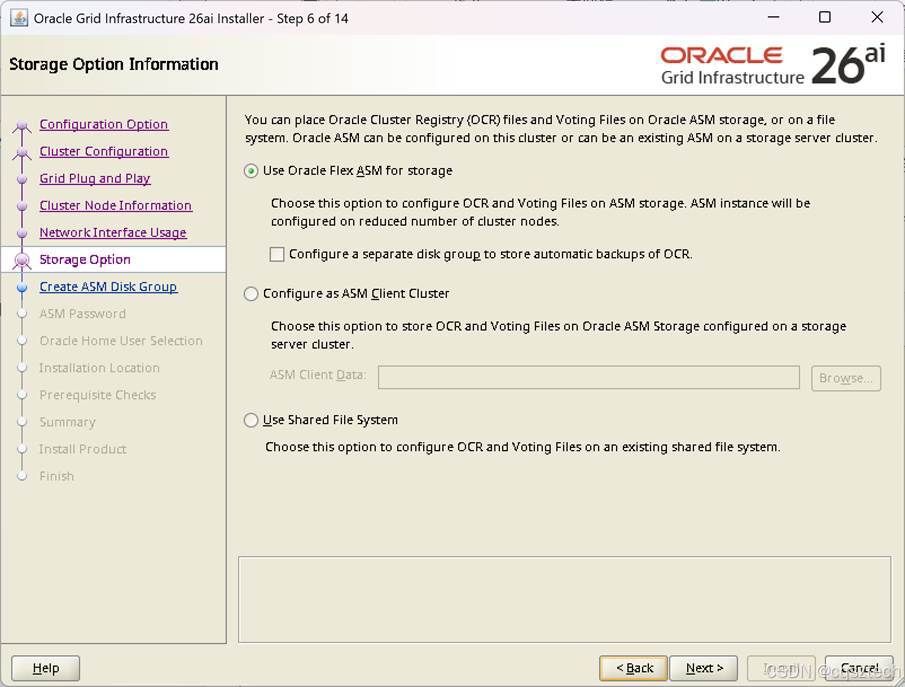Maximize the installer window

825,17
